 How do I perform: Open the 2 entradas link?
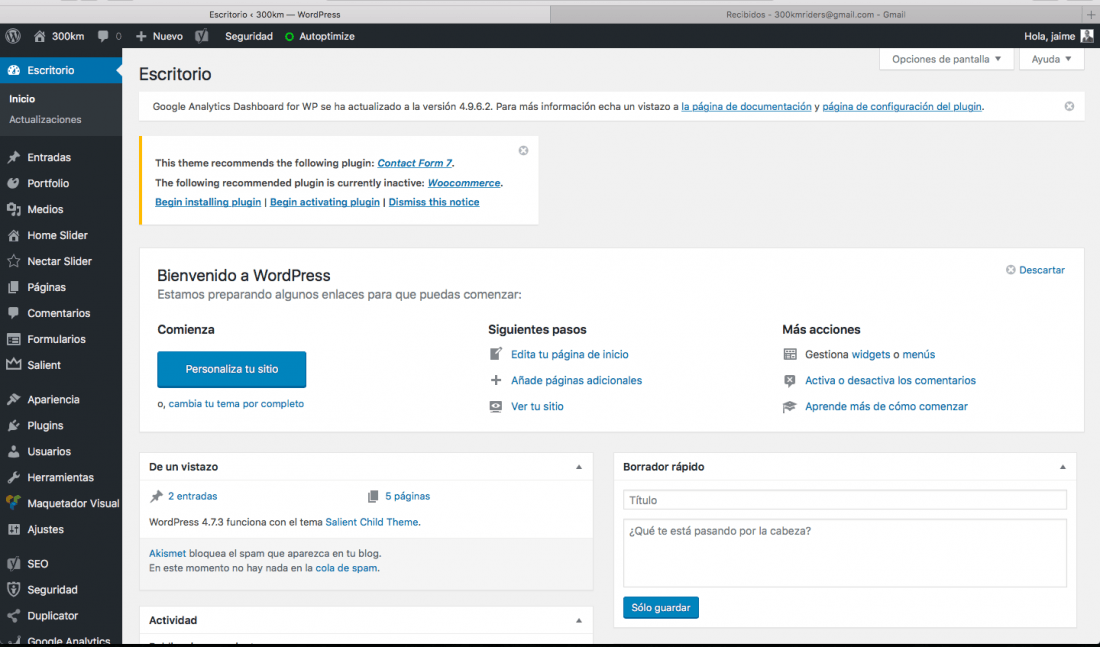pyautogui.click(x=192, y=496)
